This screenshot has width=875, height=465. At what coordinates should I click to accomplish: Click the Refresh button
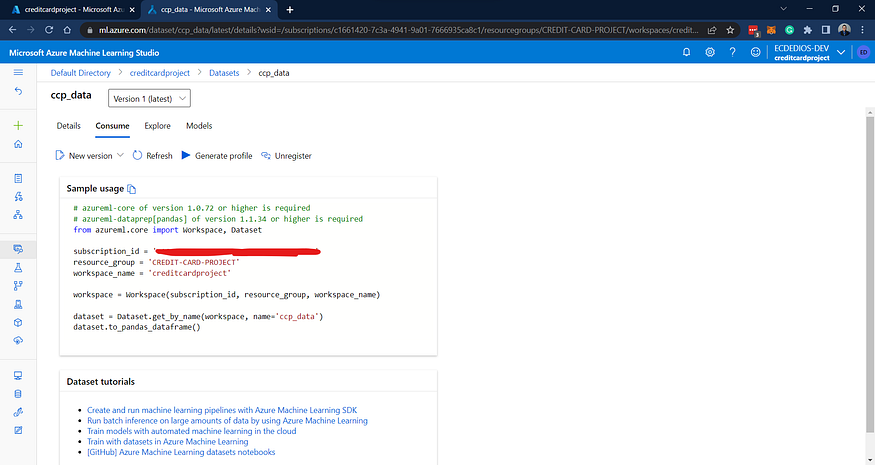152,156
